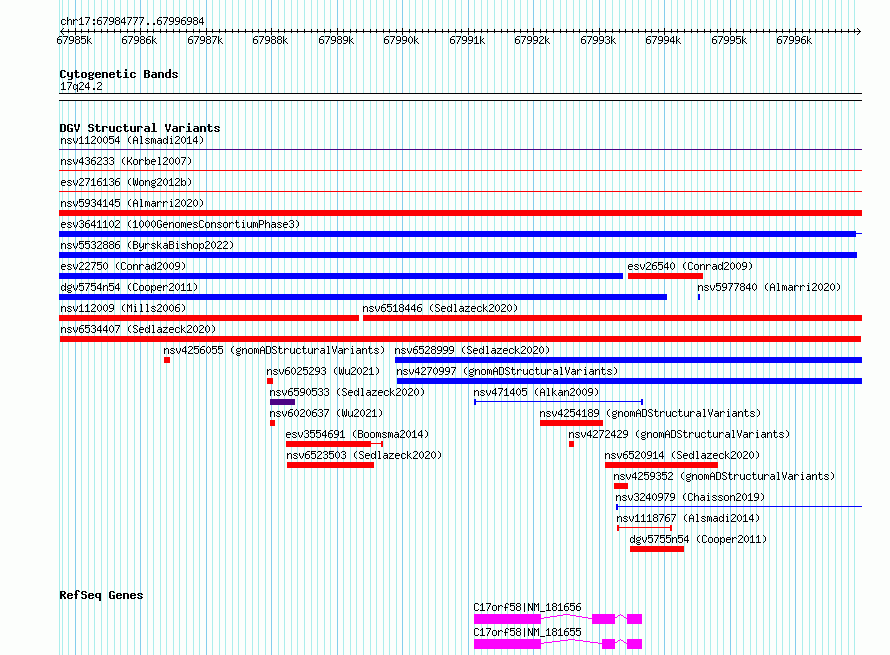This screenshot has height=655, width=890.
Task: Select the nsv436233 (Korbel2007) variant label
Action: [126, 161]
